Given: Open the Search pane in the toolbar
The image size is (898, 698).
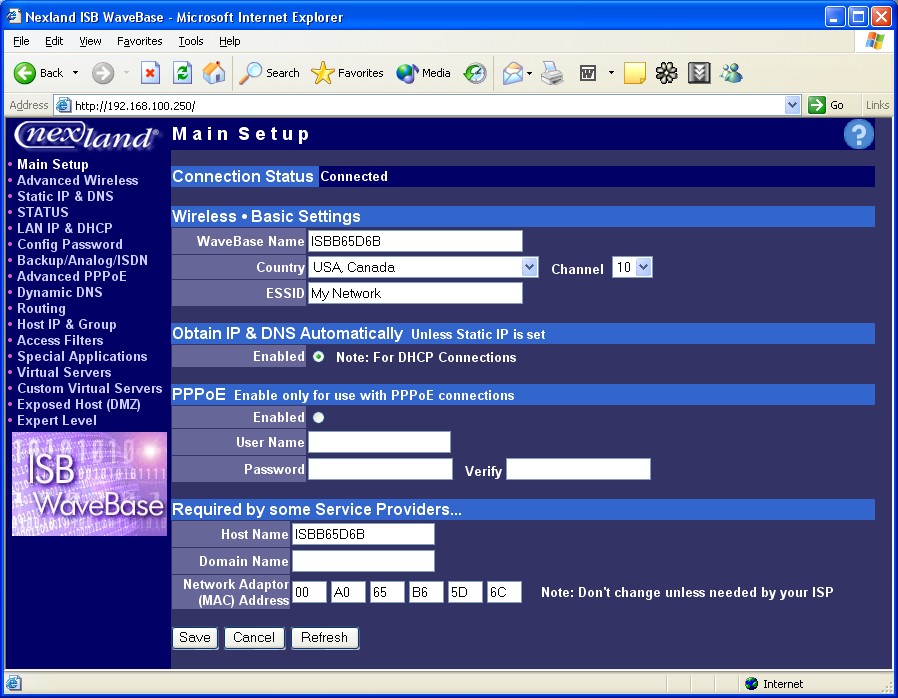Looking at the screenshot, I should pyautogui.click(x=269, y=73).
